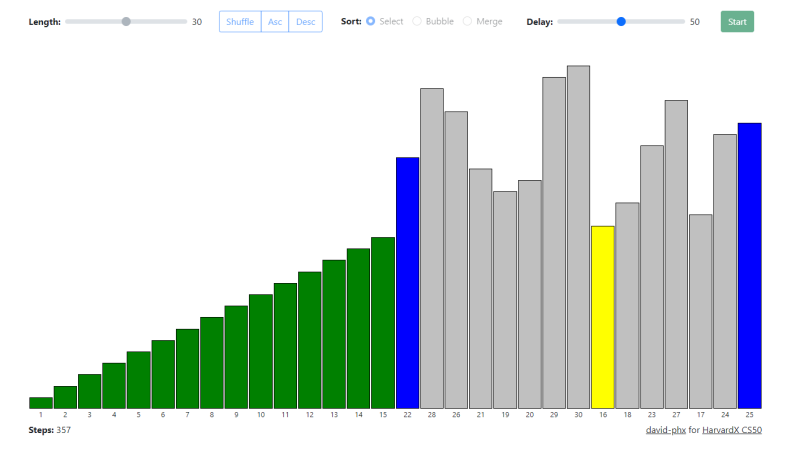The height and width of the screenshot is (450, 800).
Task: Click the gray bar labeled 28
Action: point(432,248)
